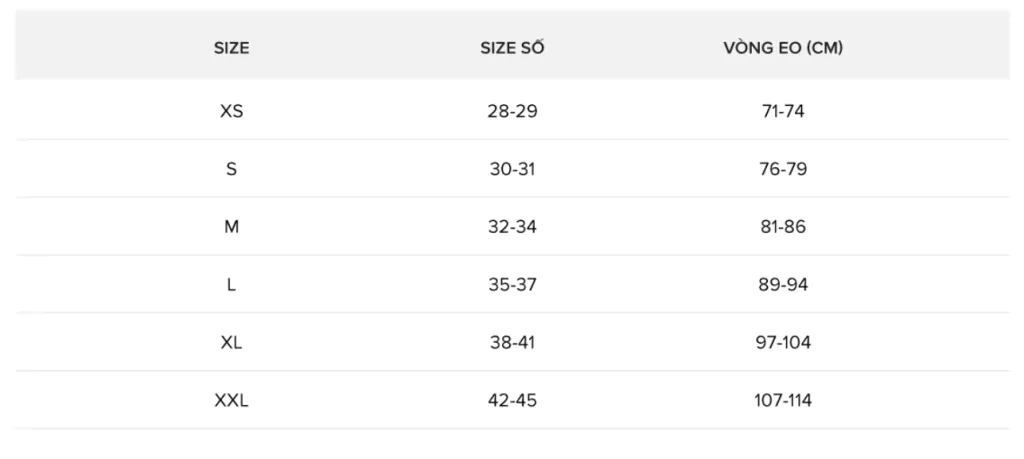Click the 28-29 numeric size value

tap(513, 112)
